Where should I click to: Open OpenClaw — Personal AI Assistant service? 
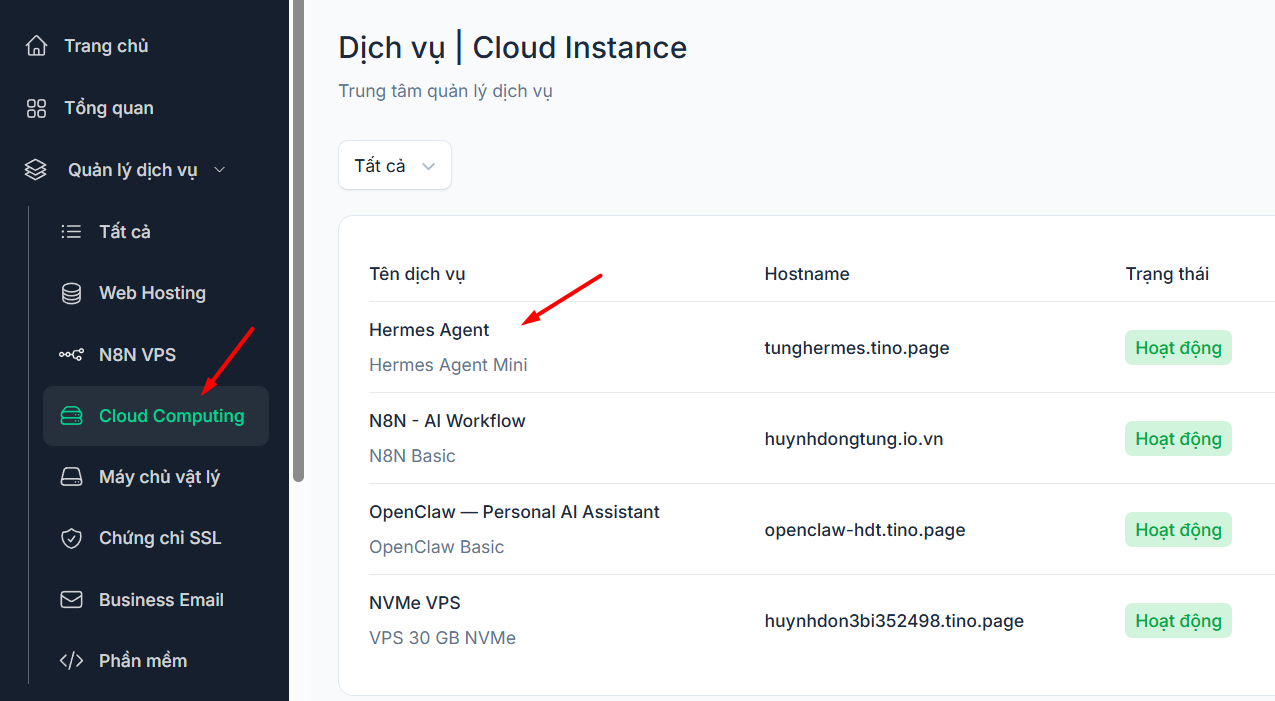(x=514, y=512)
